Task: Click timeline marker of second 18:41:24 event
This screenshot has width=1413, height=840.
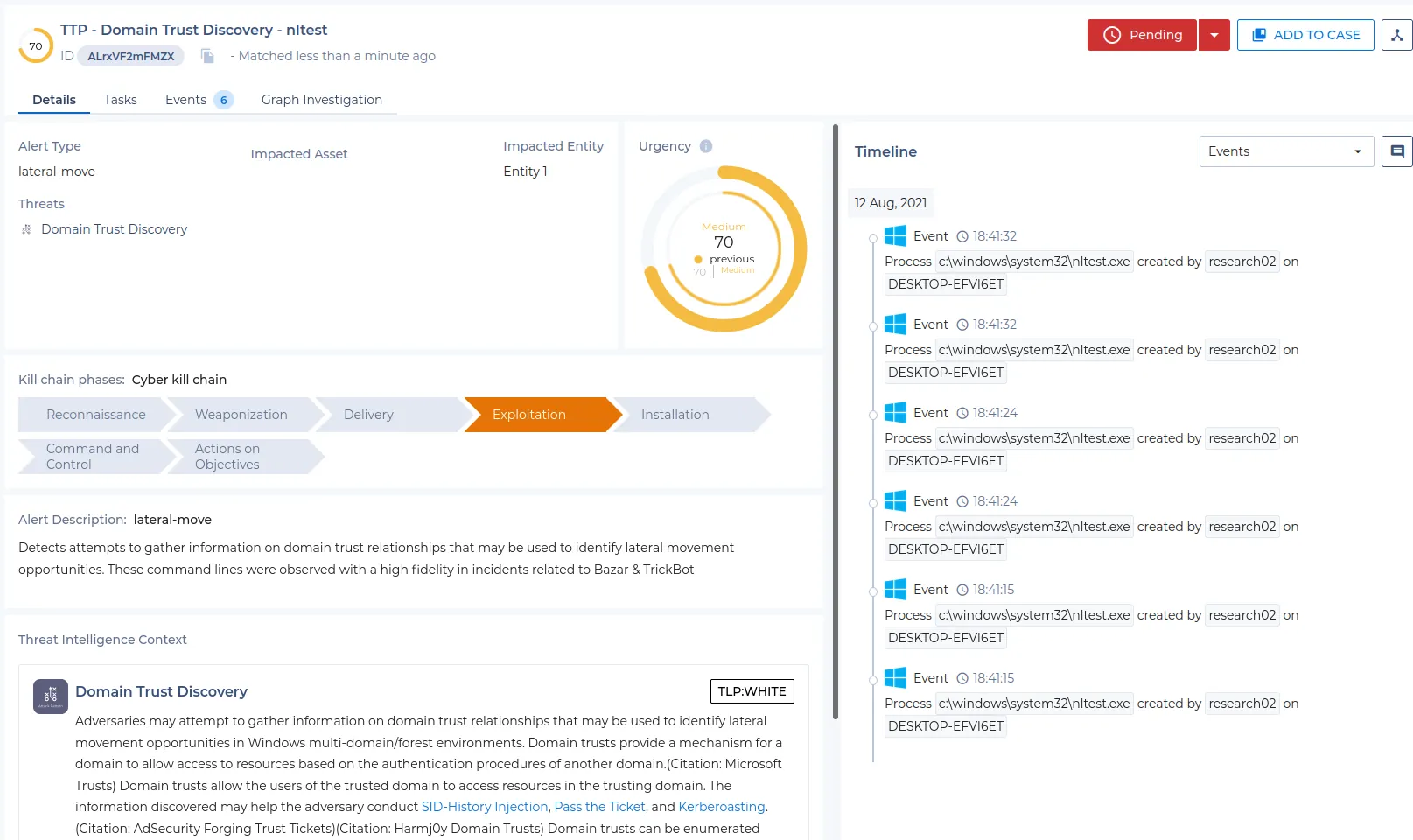Action: [873, 504]
